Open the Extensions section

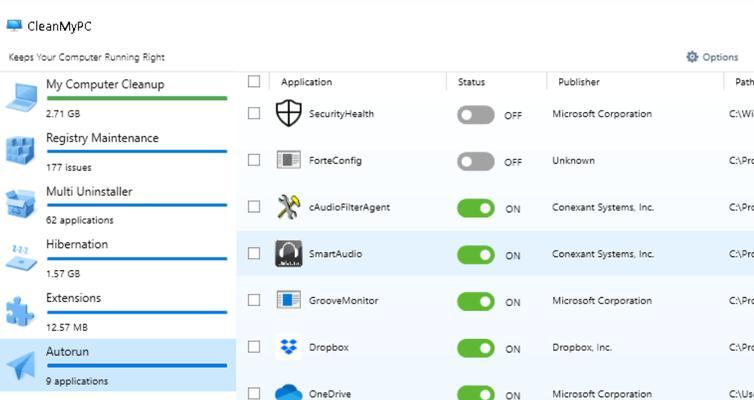click(x=118, y=312)
